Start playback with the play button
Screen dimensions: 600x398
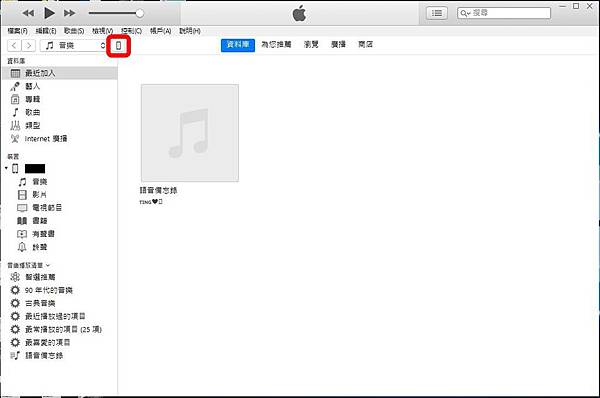(49, 13)
